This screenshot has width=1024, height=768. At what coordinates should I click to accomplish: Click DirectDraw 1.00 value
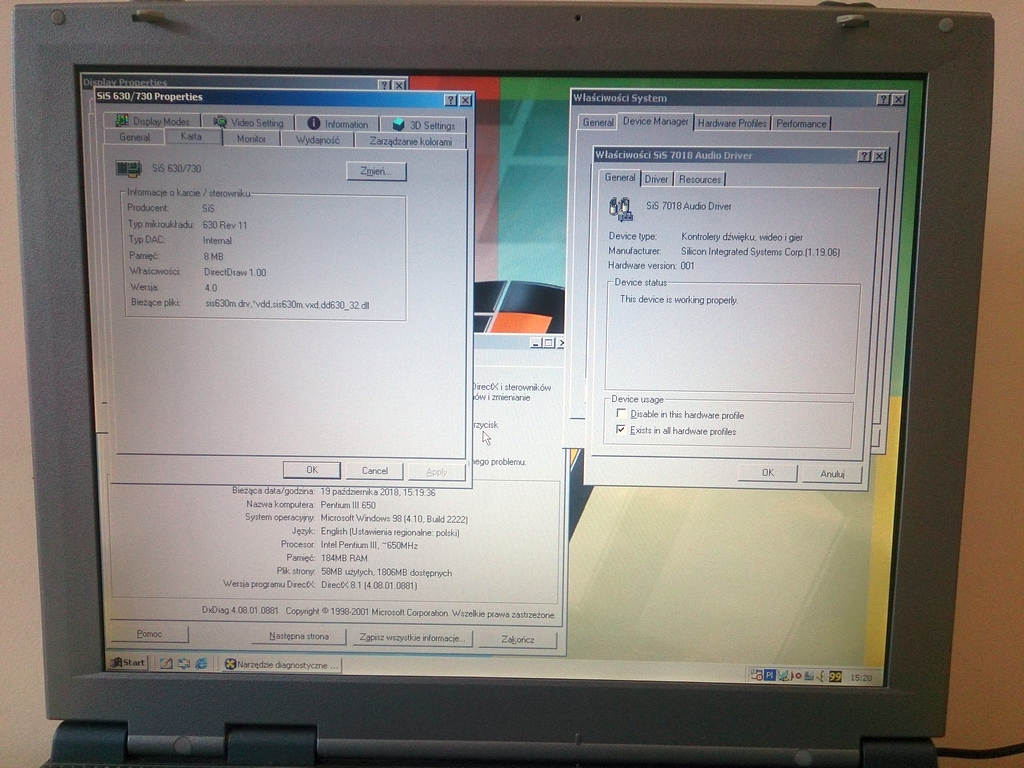(234, 272)
